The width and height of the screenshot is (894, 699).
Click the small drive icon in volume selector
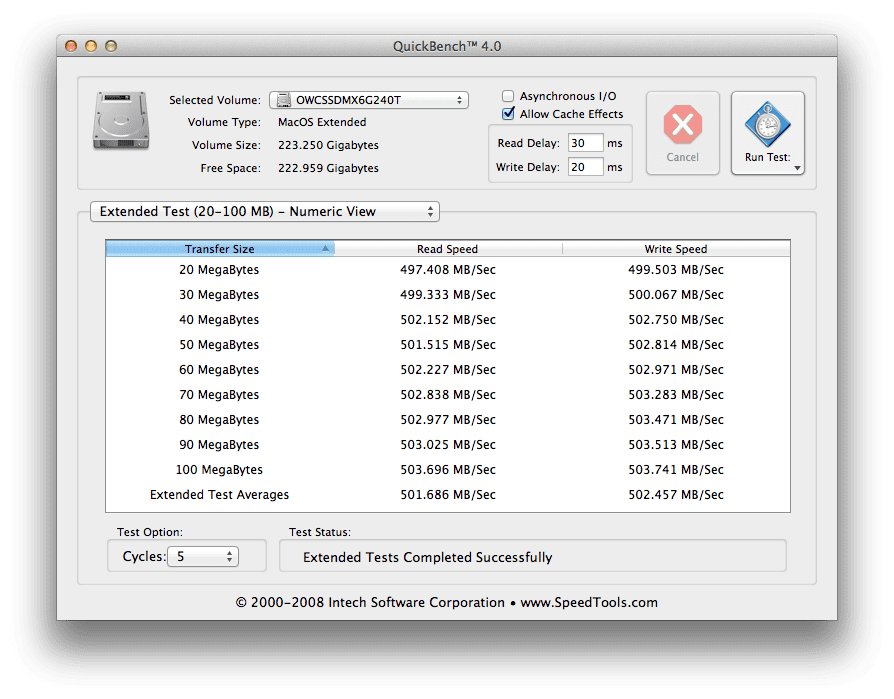(284, 100)
